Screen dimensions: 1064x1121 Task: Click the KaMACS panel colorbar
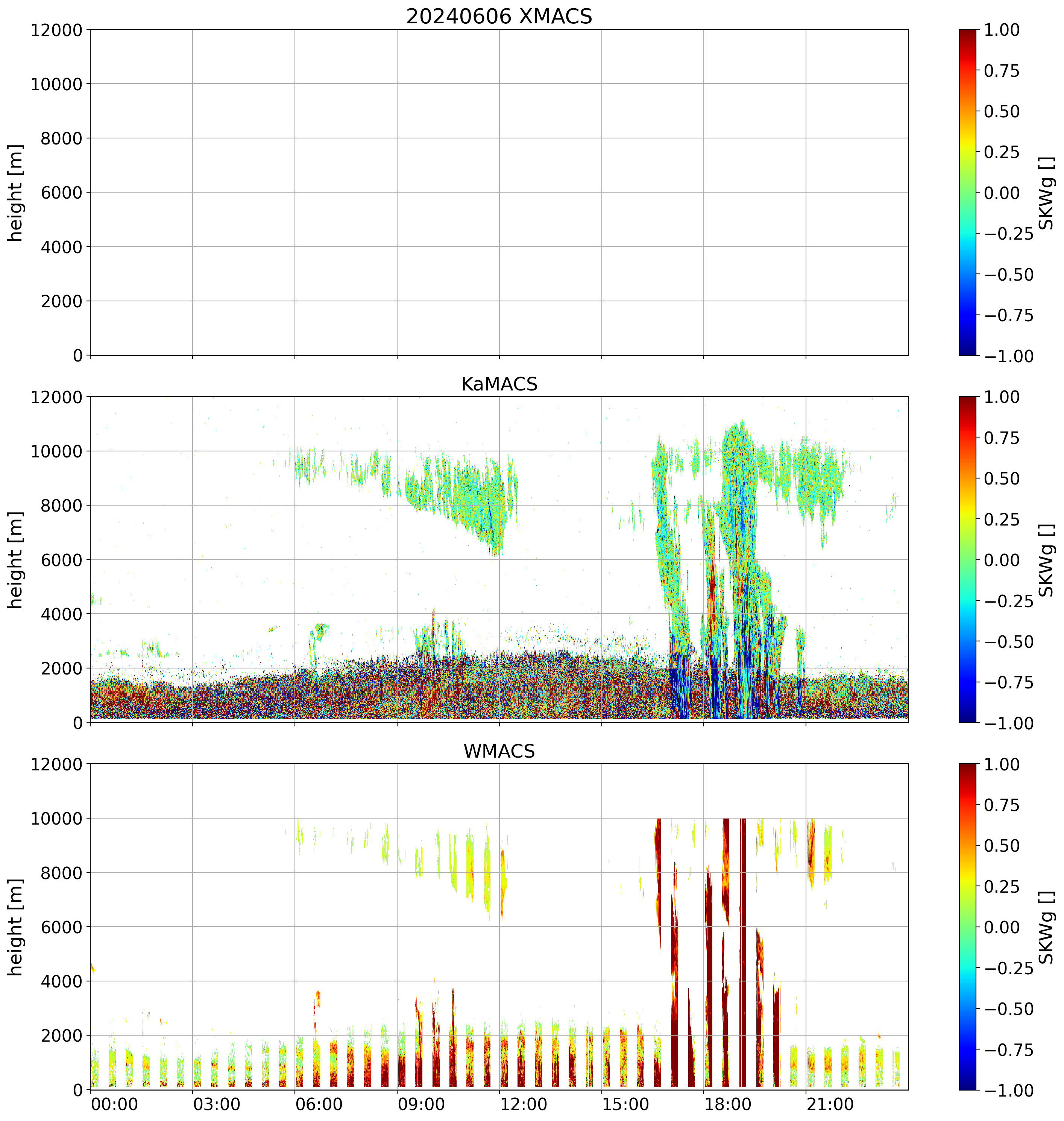pos(968,559)
